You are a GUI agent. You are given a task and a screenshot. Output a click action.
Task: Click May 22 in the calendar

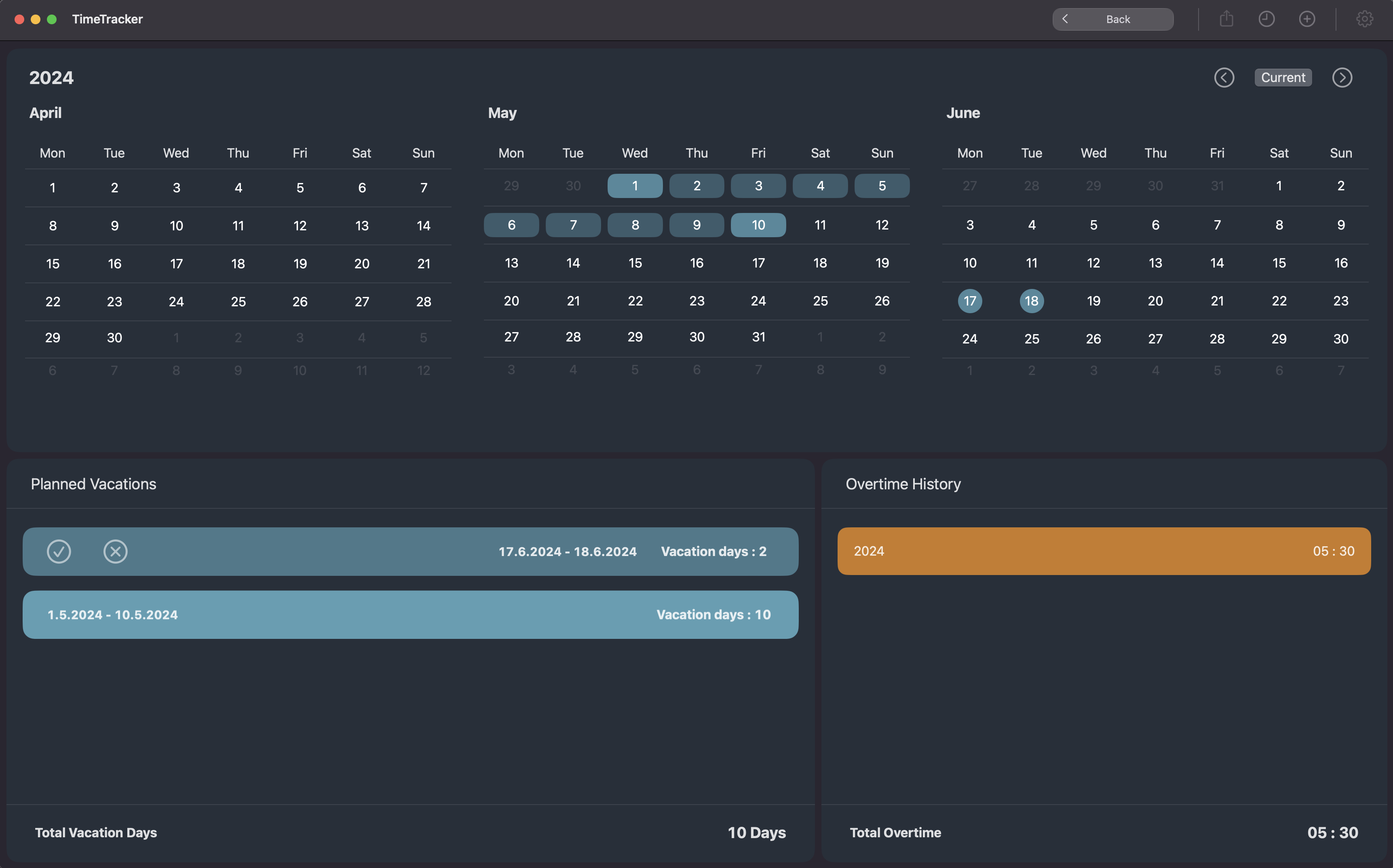point(635,301)
